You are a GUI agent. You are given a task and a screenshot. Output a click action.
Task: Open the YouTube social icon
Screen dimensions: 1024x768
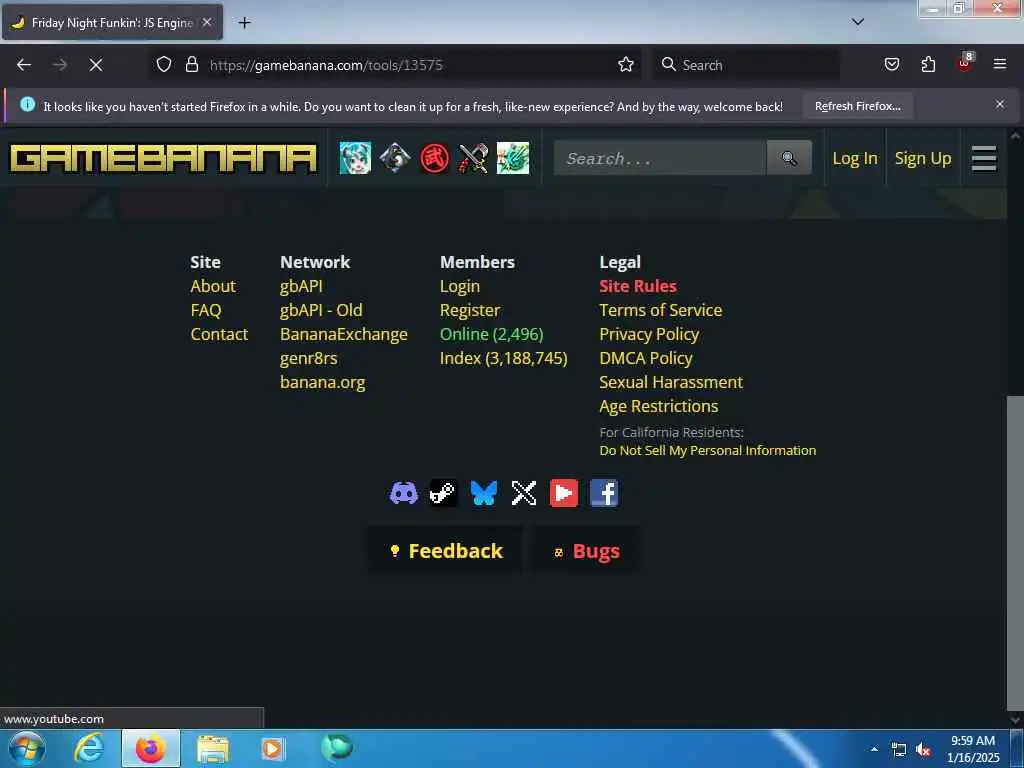tap(564, 493)
